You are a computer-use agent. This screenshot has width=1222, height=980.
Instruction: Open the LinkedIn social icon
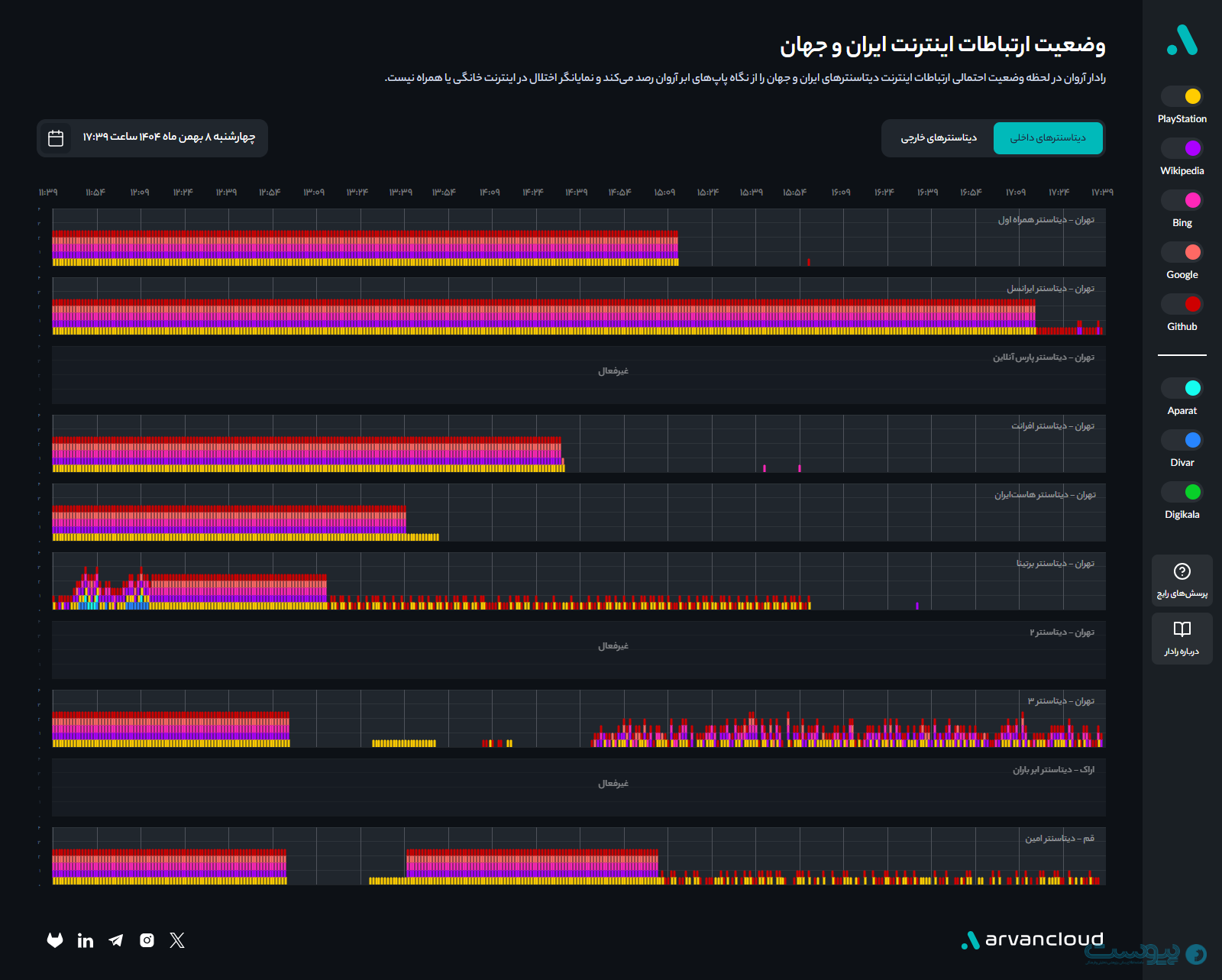86,940
